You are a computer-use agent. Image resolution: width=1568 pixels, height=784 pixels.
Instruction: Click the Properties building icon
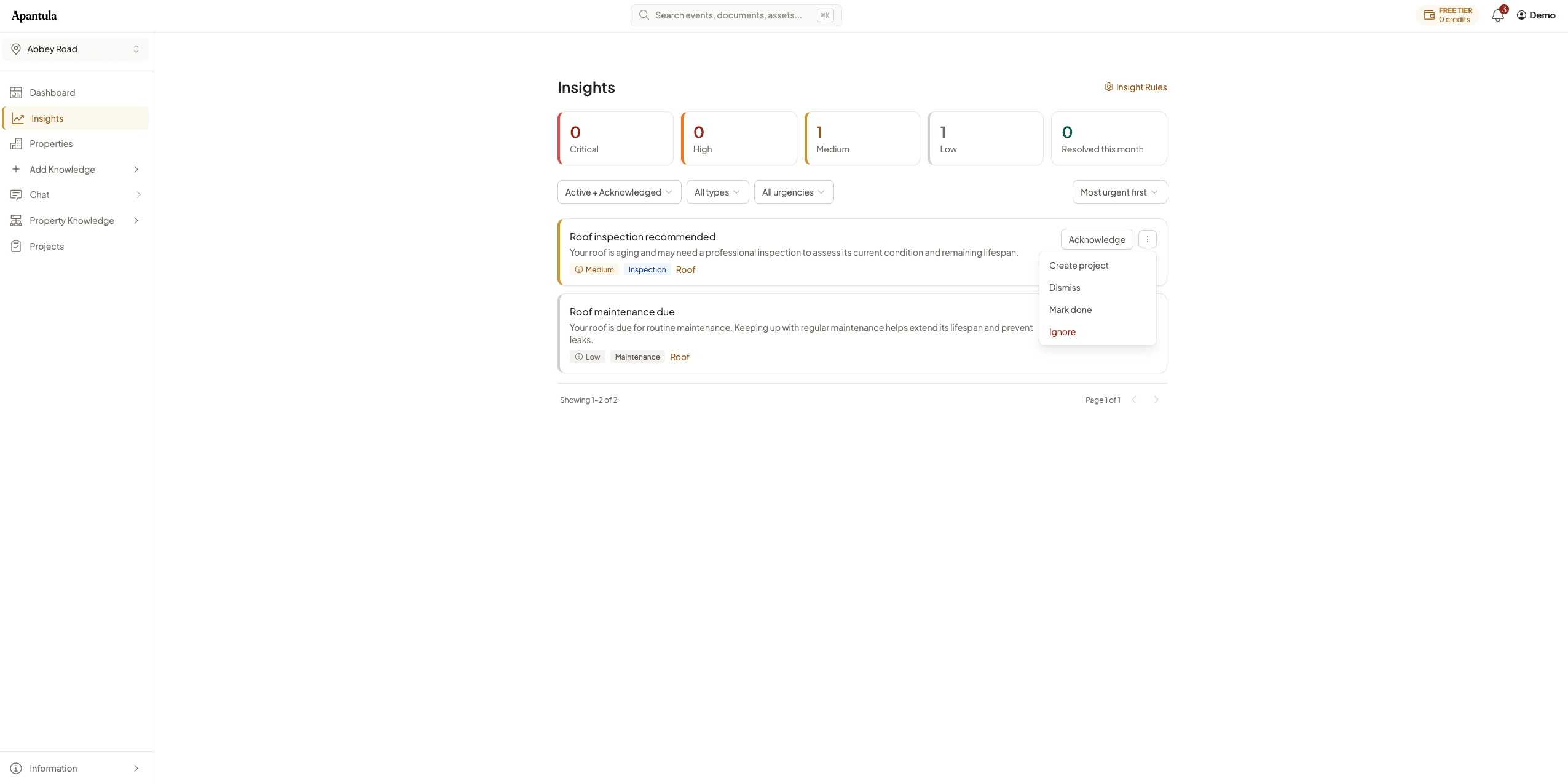click(16, 144)
